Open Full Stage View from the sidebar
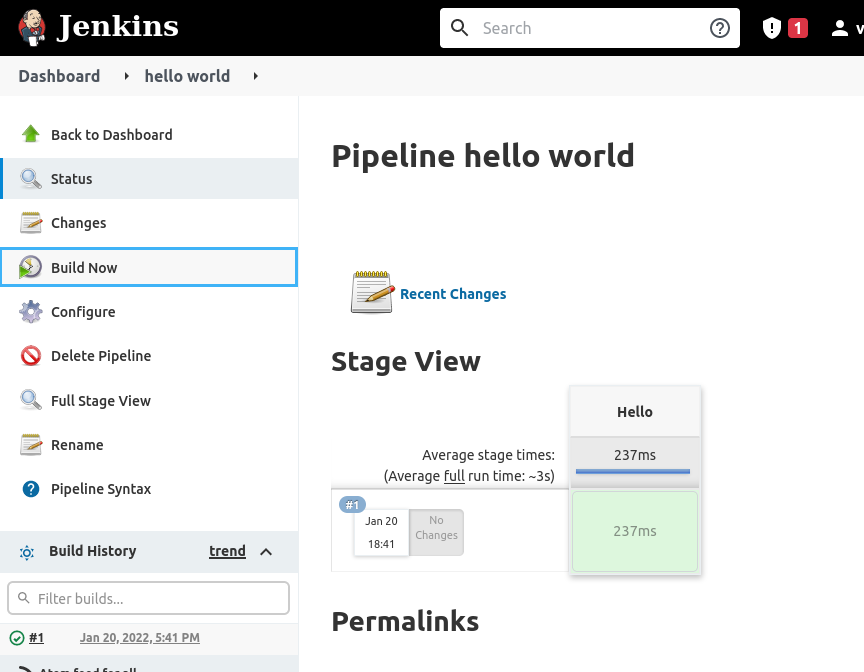The height and width of the screenshot is (672, 864). (100, 401)
